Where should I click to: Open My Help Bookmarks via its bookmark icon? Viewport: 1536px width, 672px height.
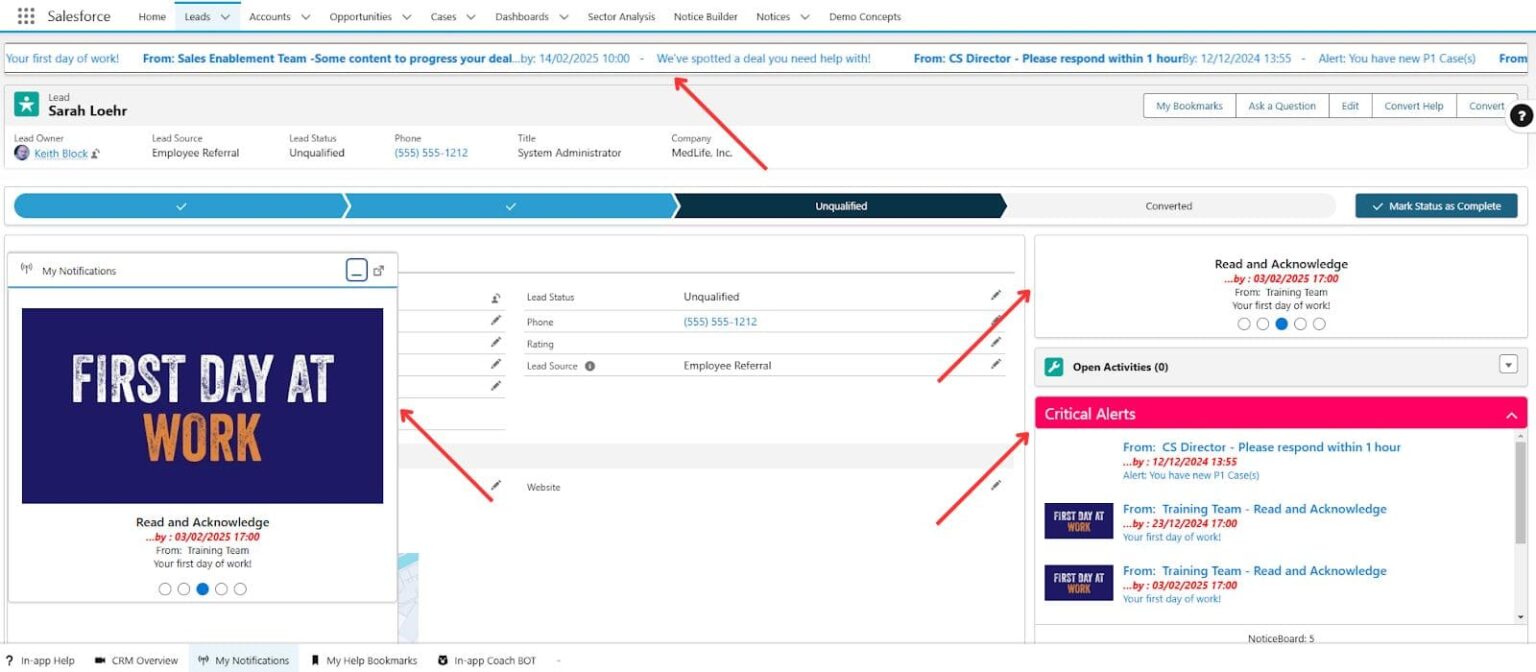pyautogui.click(x=315, y=660)
